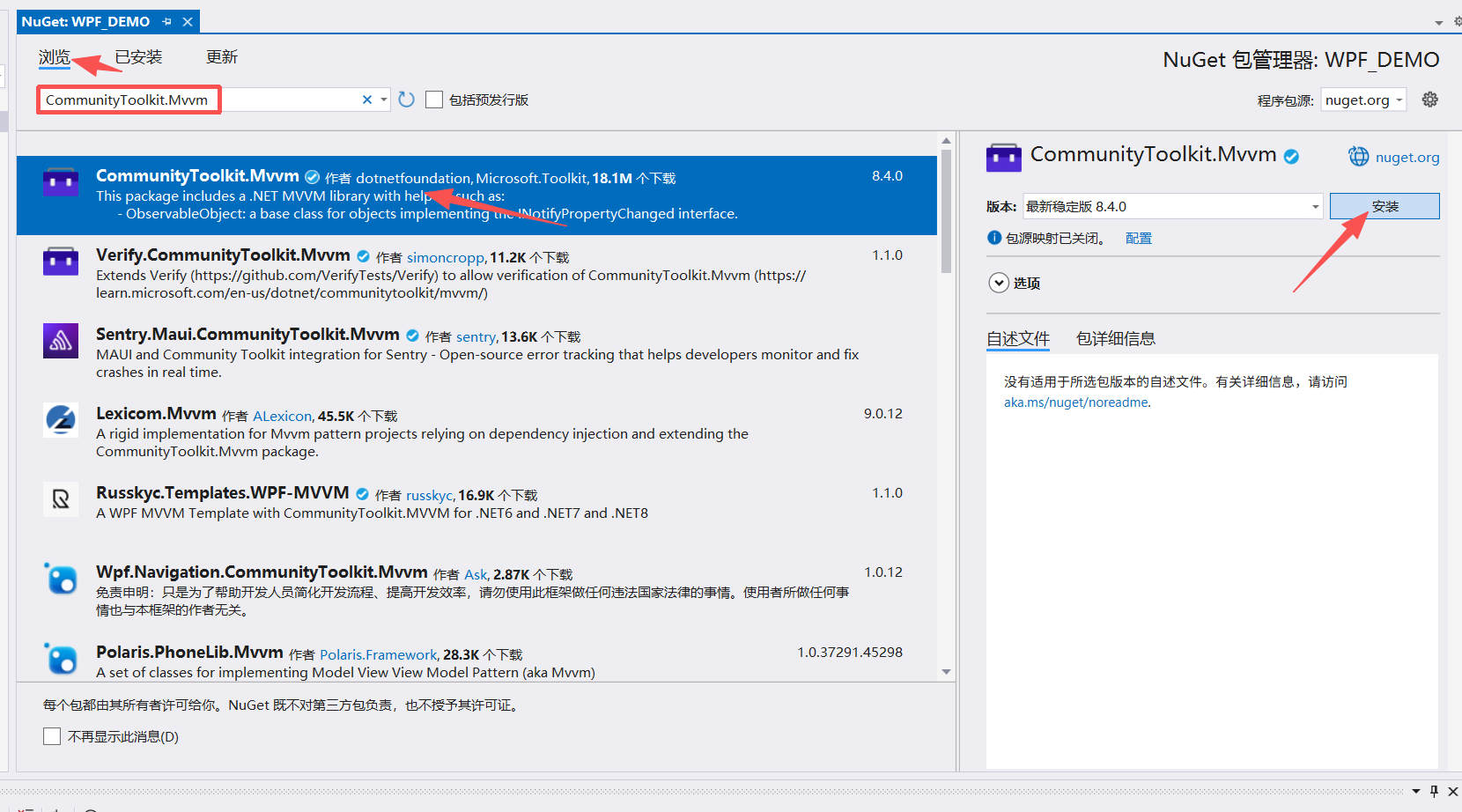The image size is (1462, 812).
Task: Click the 安装 install button
Action: tap(1384, 206)
